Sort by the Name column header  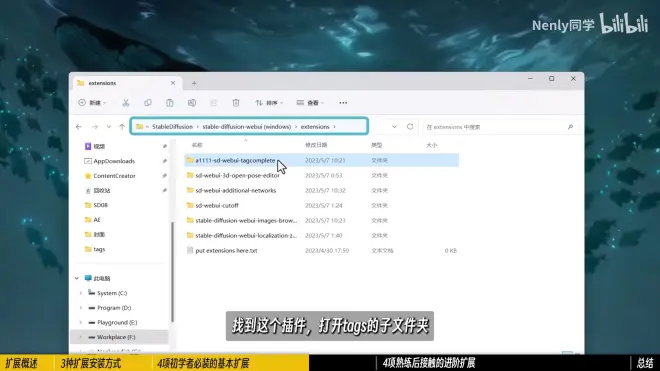point(197,145)
